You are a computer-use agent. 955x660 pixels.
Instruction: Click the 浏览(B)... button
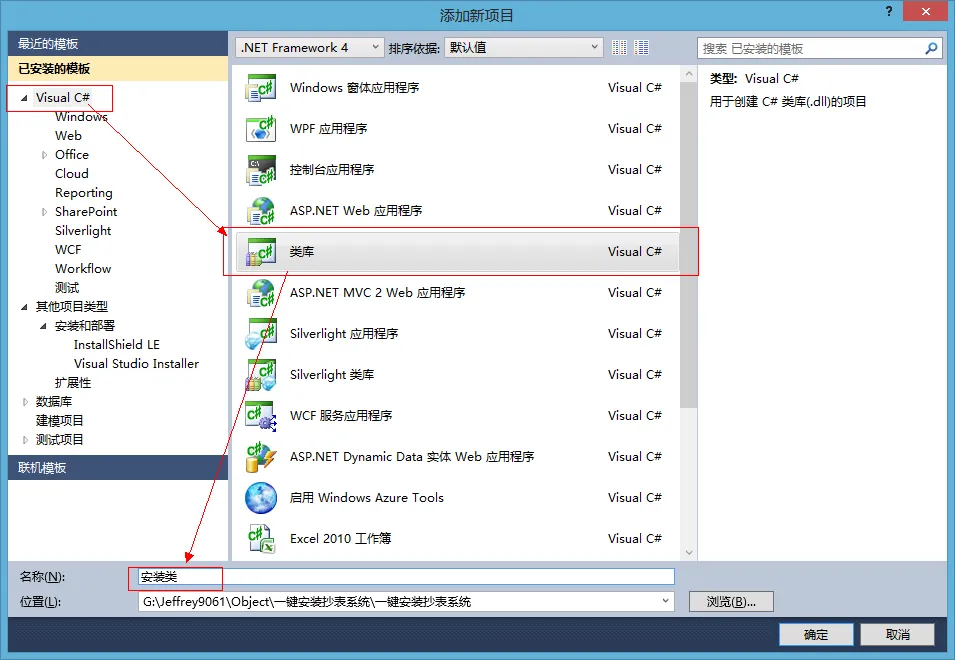point(731,602)
